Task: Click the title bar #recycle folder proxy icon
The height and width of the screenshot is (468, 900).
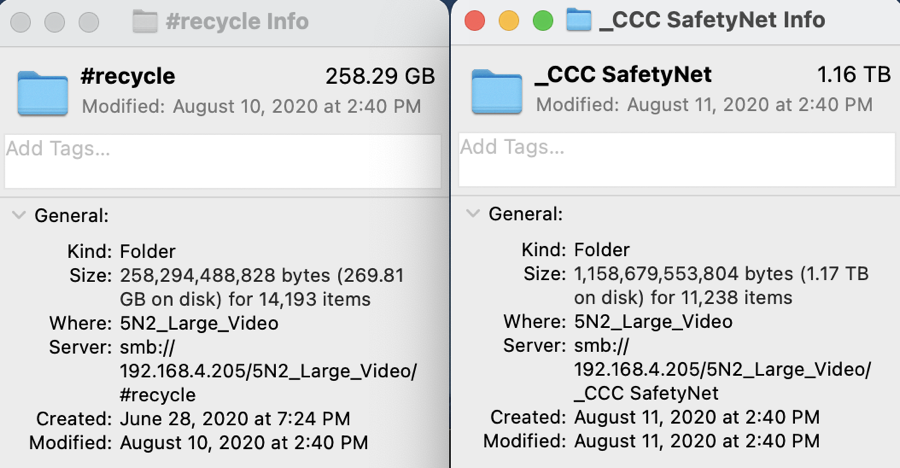Action: 145,21
